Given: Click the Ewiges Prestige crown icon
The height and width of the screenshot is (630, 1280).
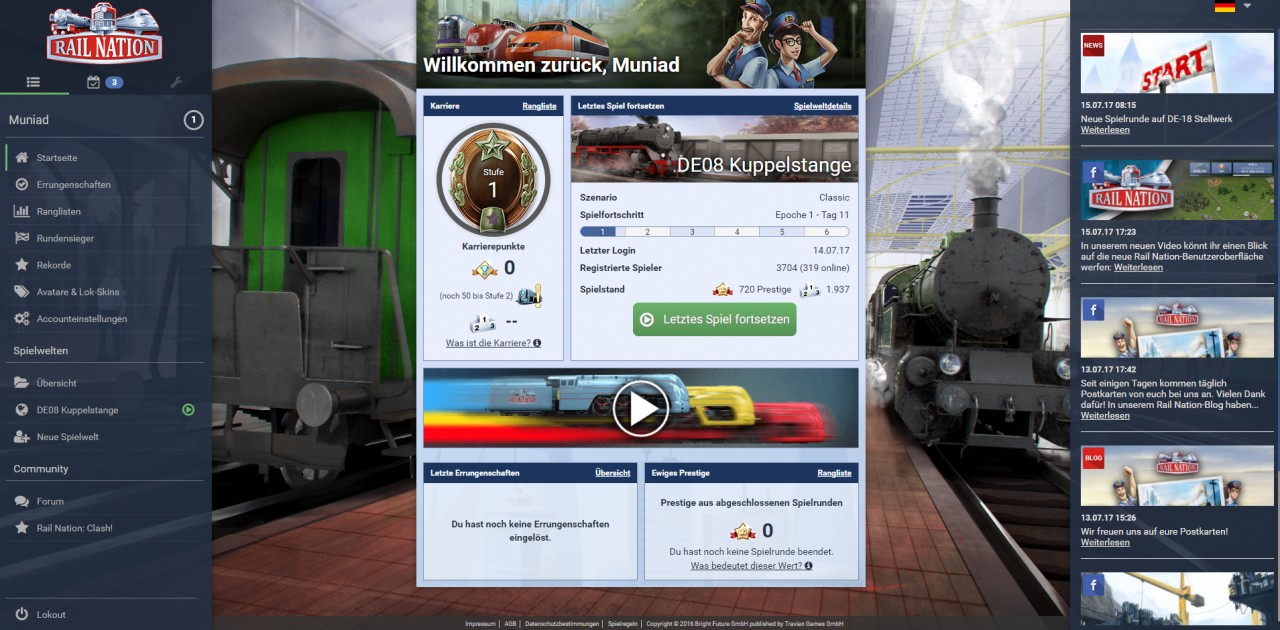Looking at the screenshot, I should click(x=743, y=531).
